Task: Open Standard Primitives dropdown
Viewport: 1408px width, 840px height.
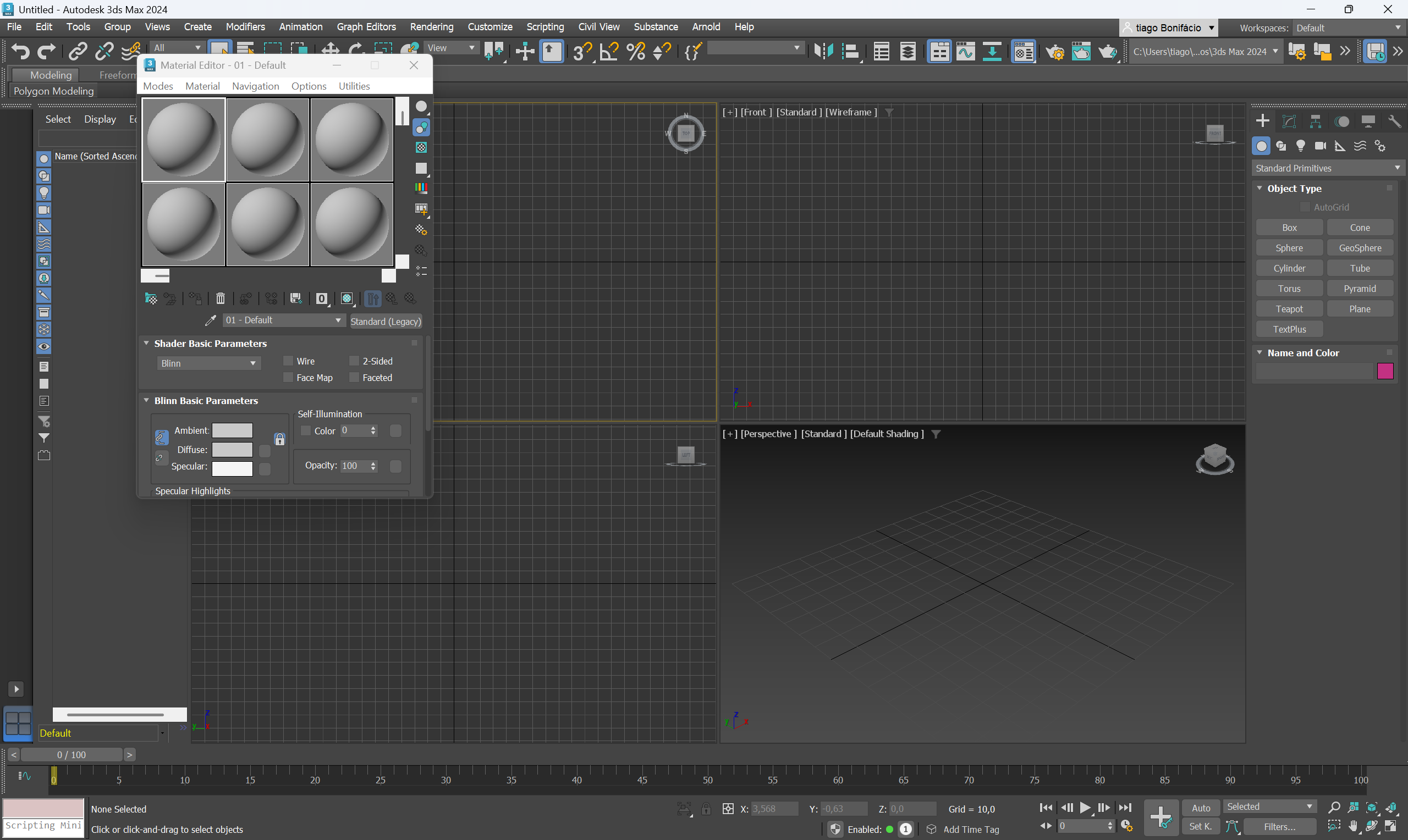Action: 1328,168
